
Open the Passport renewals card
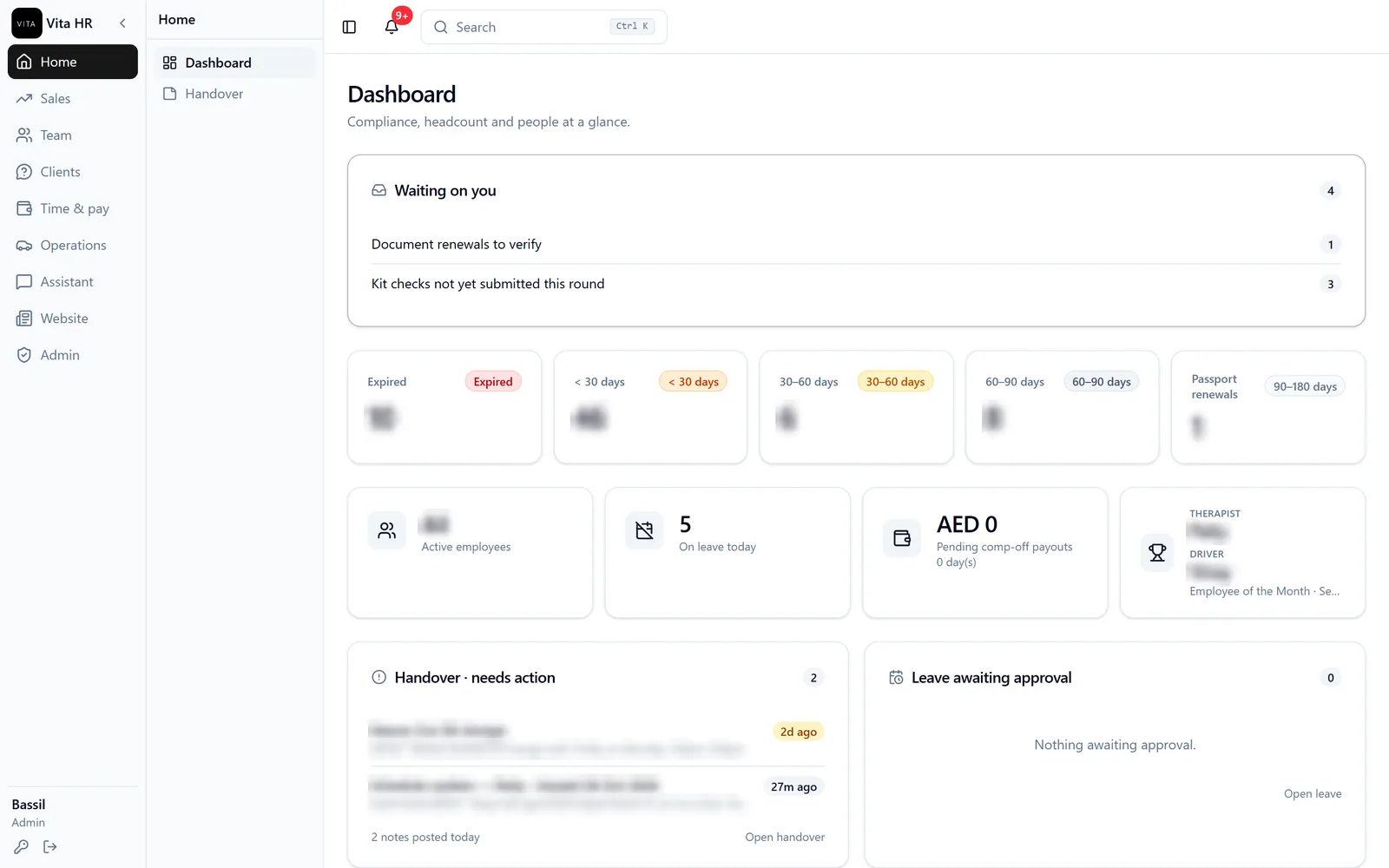[1268, 407]
